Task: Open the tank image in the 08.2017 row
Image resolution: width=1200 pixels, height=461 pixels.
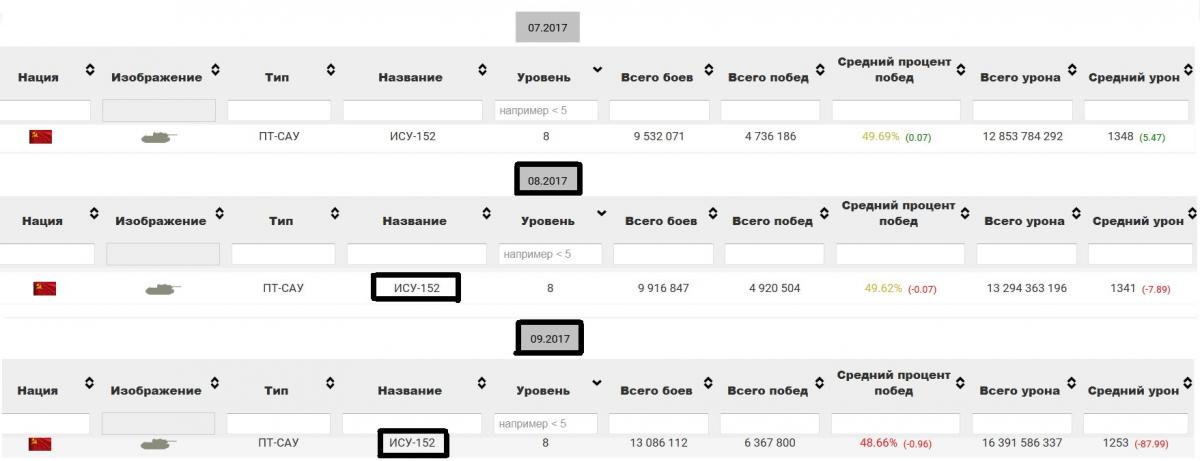Action: (x=163, y=289)
